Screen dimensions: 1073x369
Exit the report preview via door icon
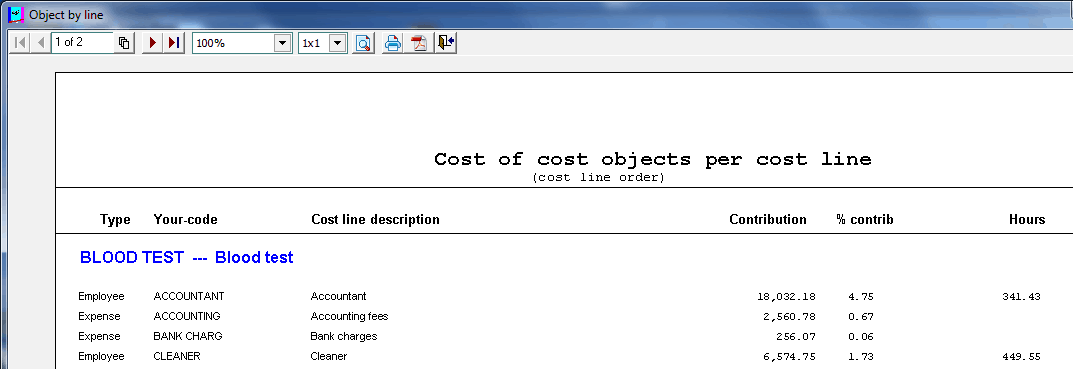(445, 43)
